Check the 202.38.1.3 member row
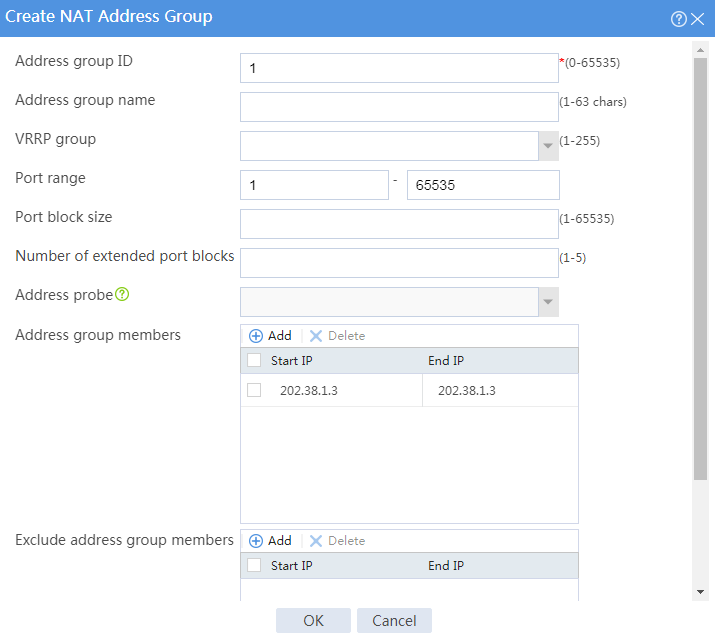The width and height of the screenshot is (715, 636). [x=254, y=390]
